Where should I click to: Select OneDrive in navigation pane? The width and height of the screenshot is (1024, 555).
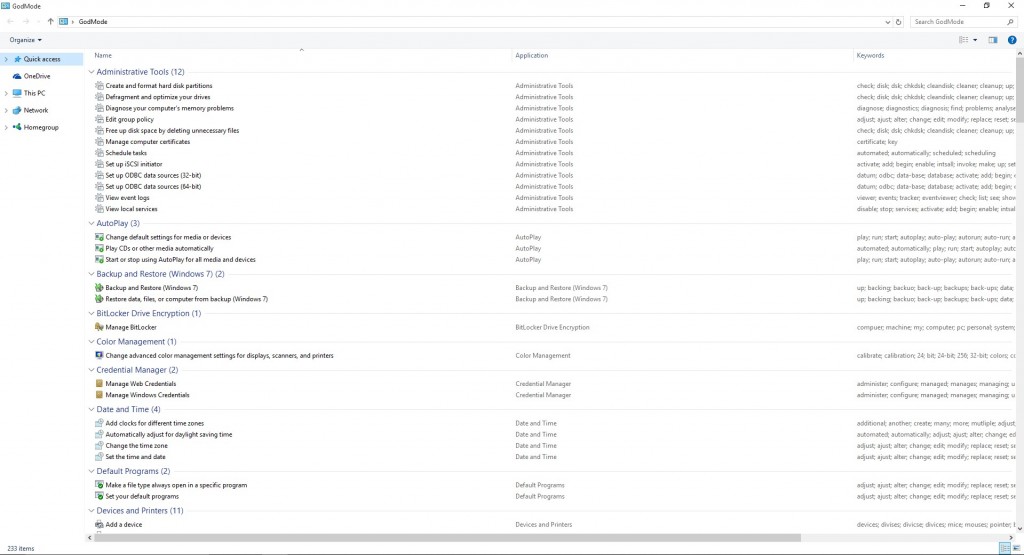point(37,76)
